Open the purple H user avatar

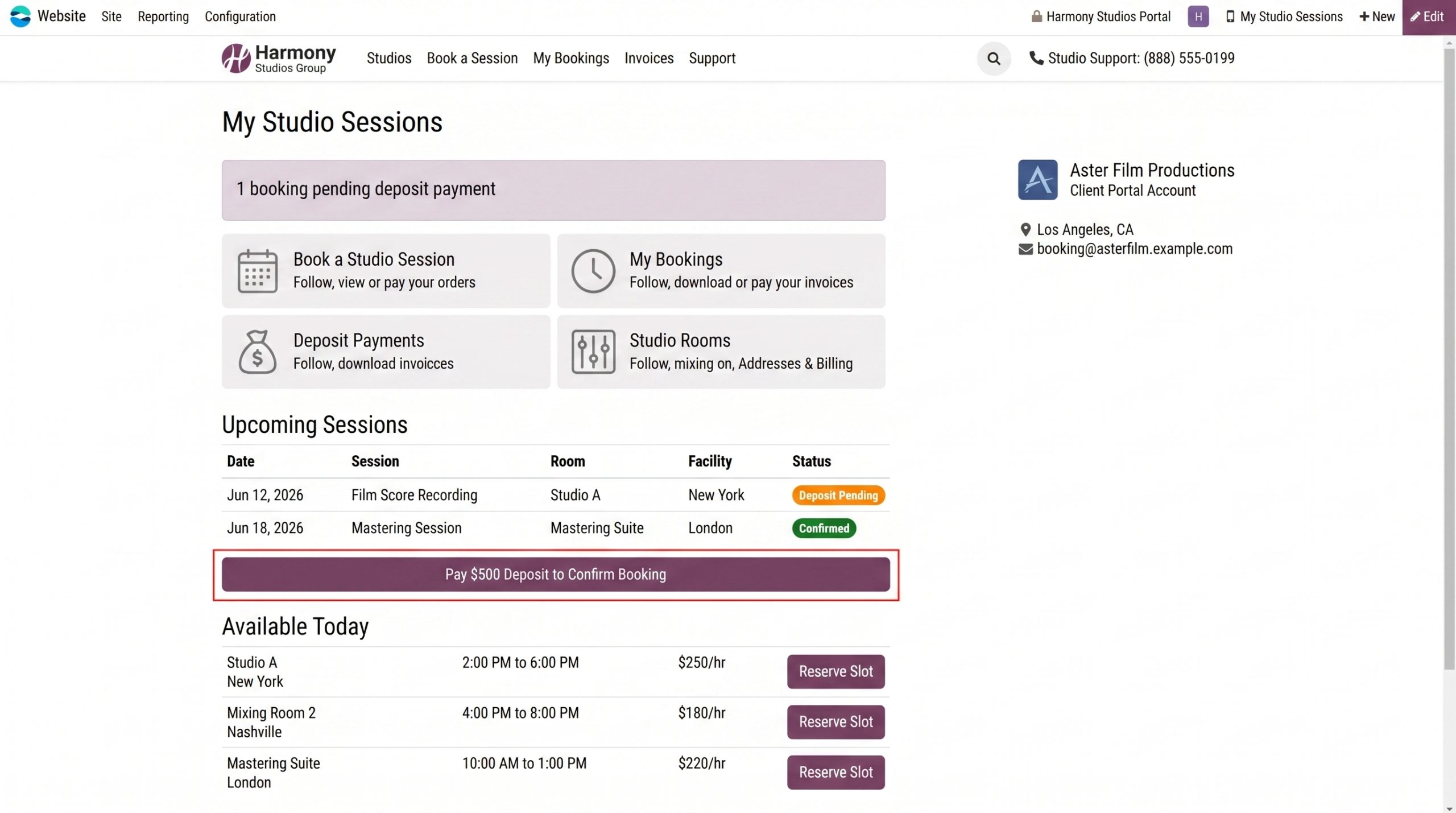click(x=1198, y=16)
